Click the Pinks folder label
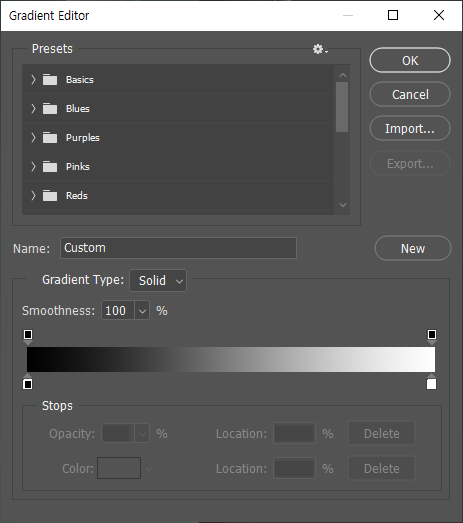 click(x=78, y=167)
